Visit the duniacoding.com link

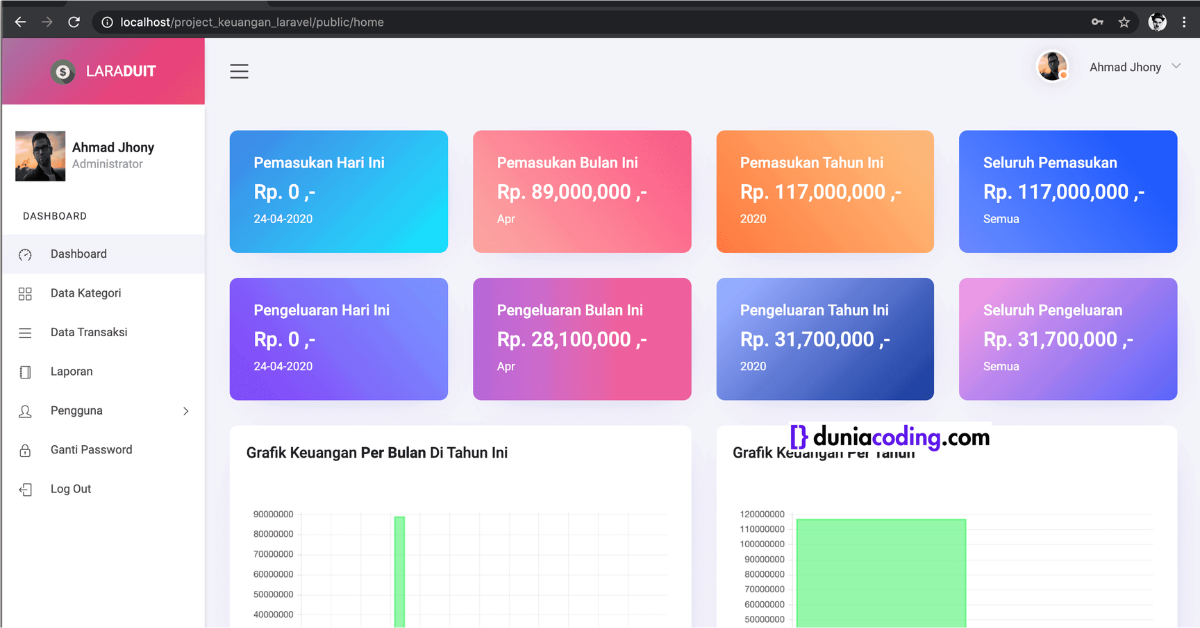click(x=889, y=437)
